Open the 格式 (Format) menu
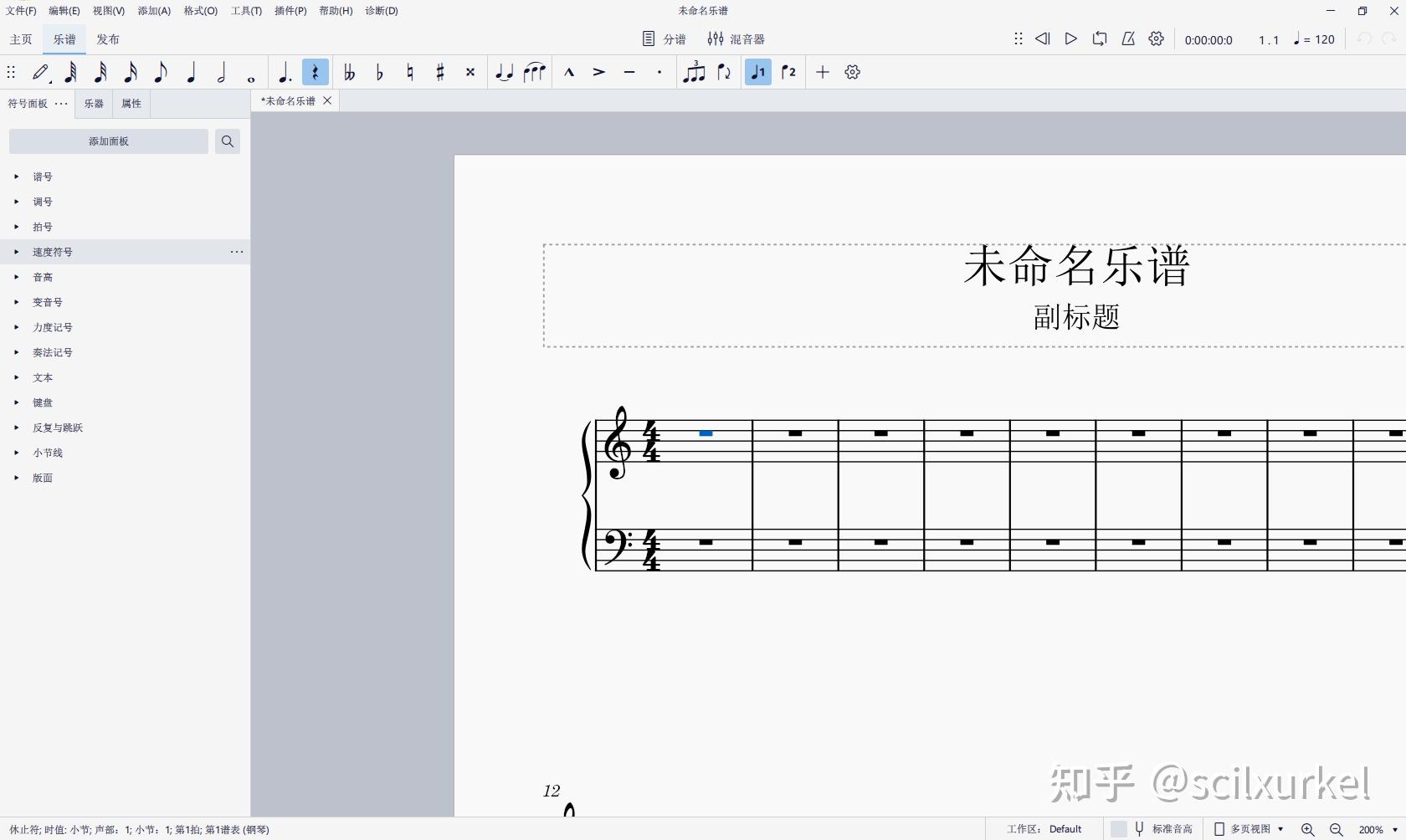Screen dimensions: 1406x840 [201, 11]
